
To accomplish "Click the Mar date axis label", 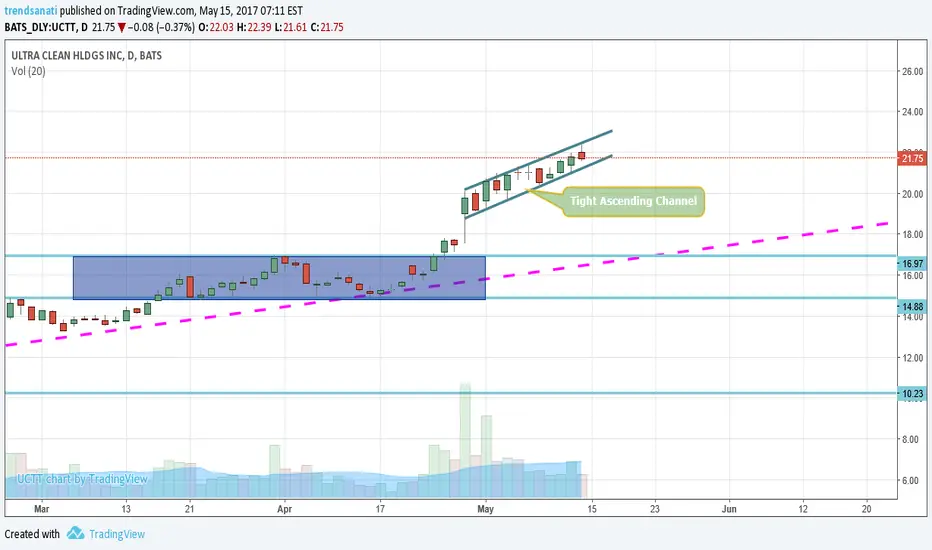I will (x=42, y=509).
